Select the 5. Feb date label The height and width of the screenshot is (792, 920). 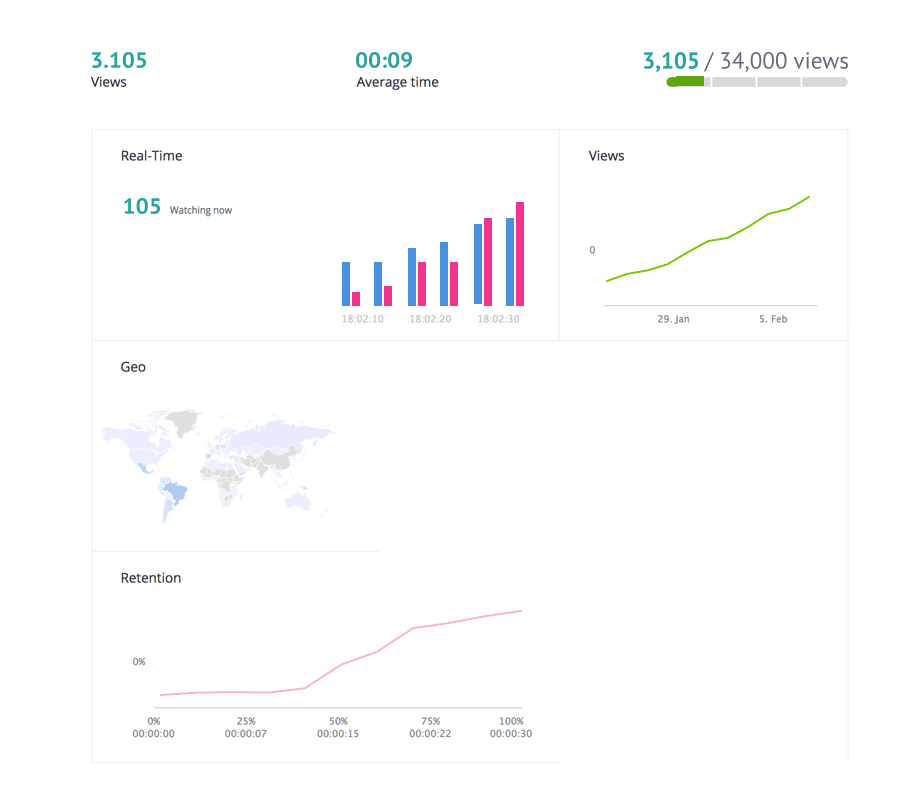[773, 319]
